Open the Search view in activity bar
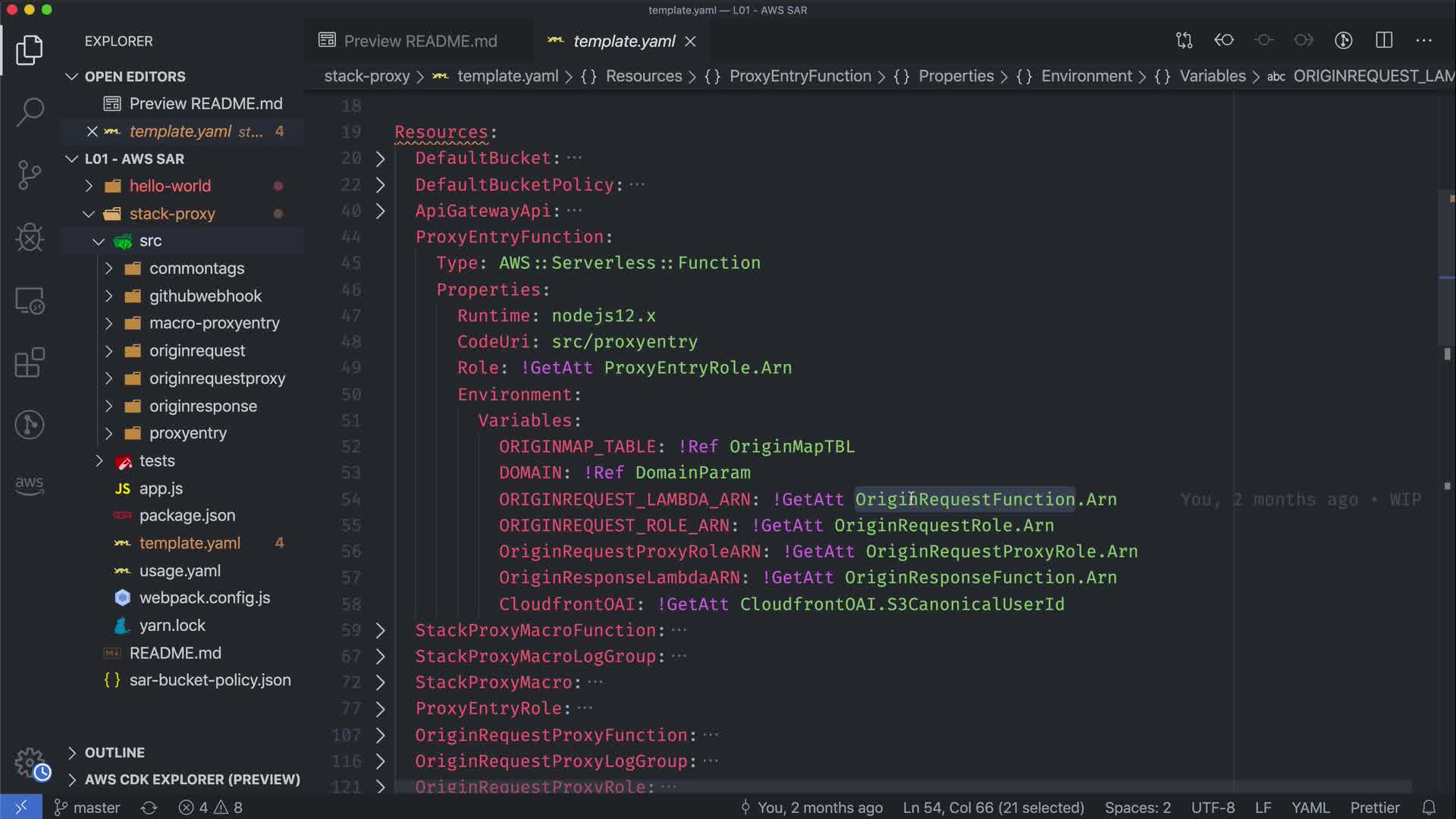Viewport: 1456px width, 819px height. point(30,112)
